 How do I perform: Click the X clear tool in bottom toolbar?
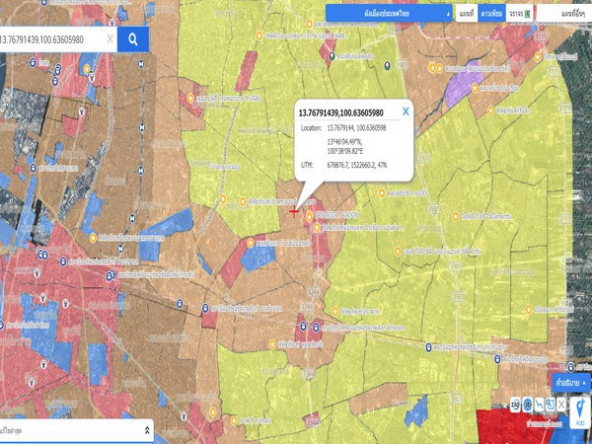(x=561, y=404)
